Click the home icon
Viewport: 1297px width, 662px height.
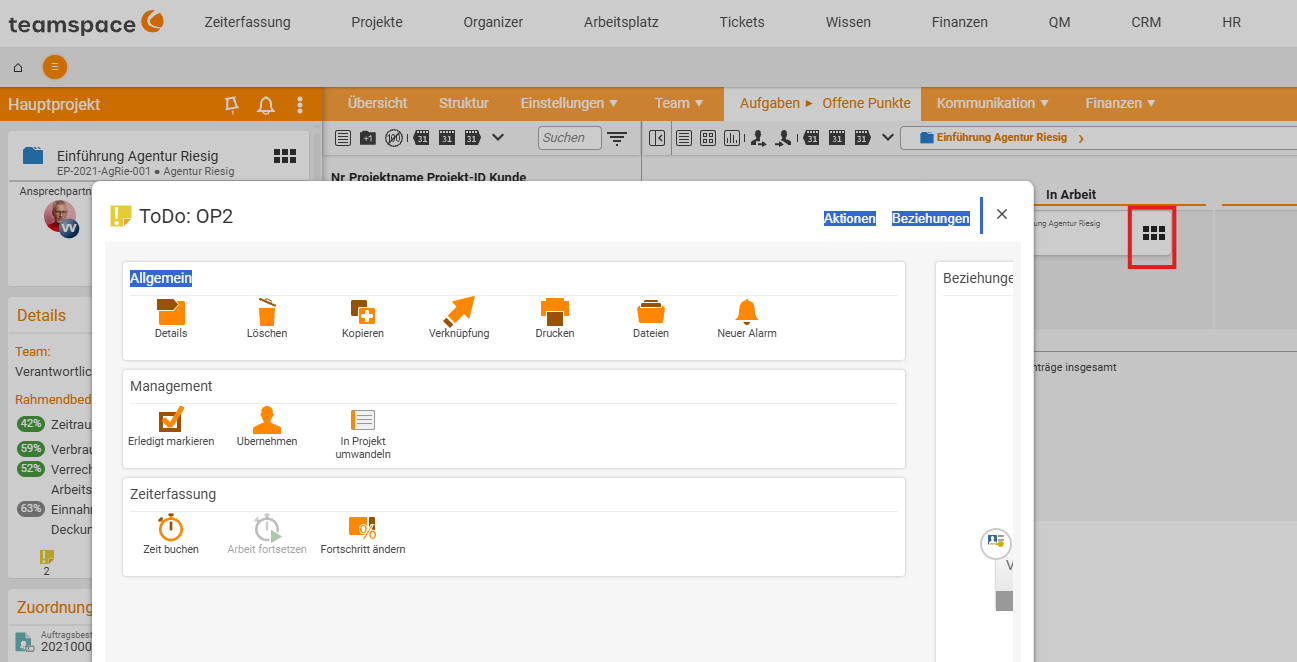18,68
